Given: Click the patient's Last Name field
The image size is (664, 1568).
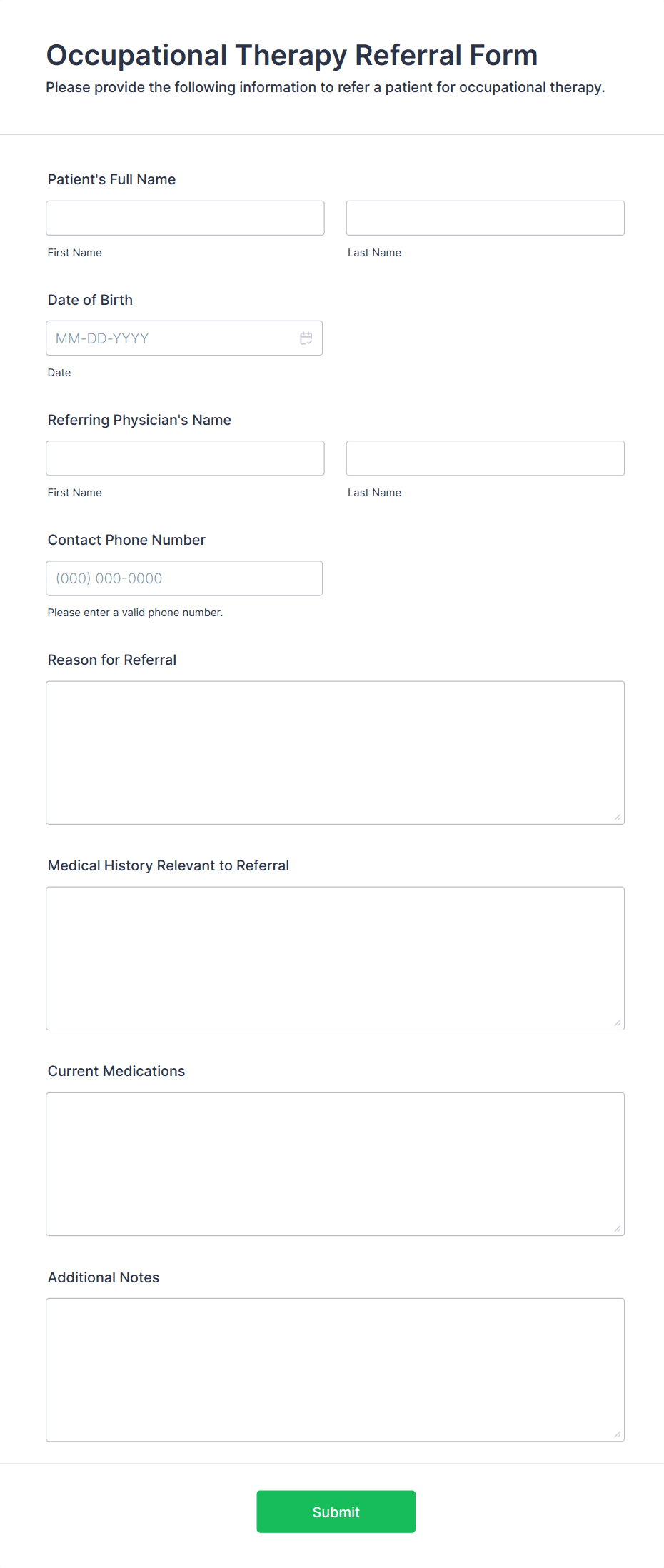Looking at the screenshot, I should (485, 218).
